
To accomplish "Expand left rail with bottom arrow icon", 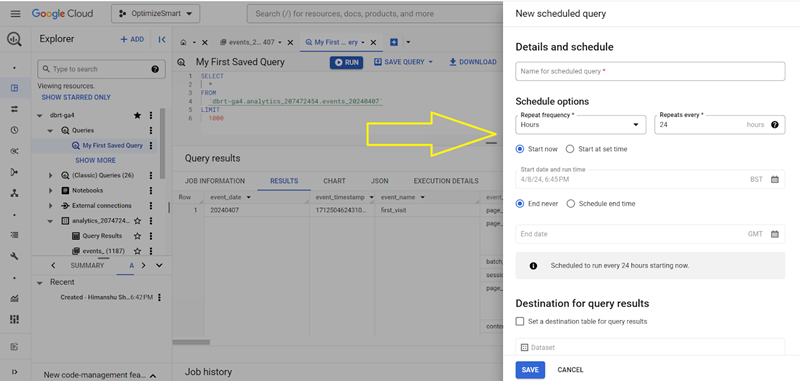I will coord(14,371).
